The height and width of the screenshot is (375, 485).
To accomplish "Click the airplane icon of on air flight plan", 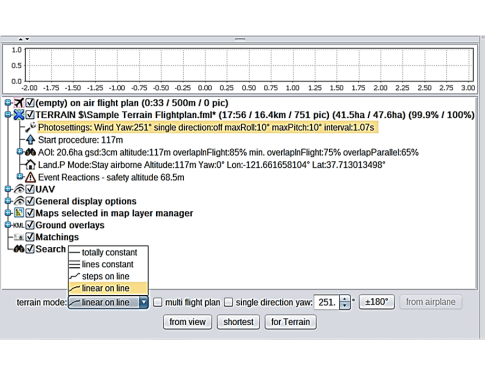I will tap(19, 103).
